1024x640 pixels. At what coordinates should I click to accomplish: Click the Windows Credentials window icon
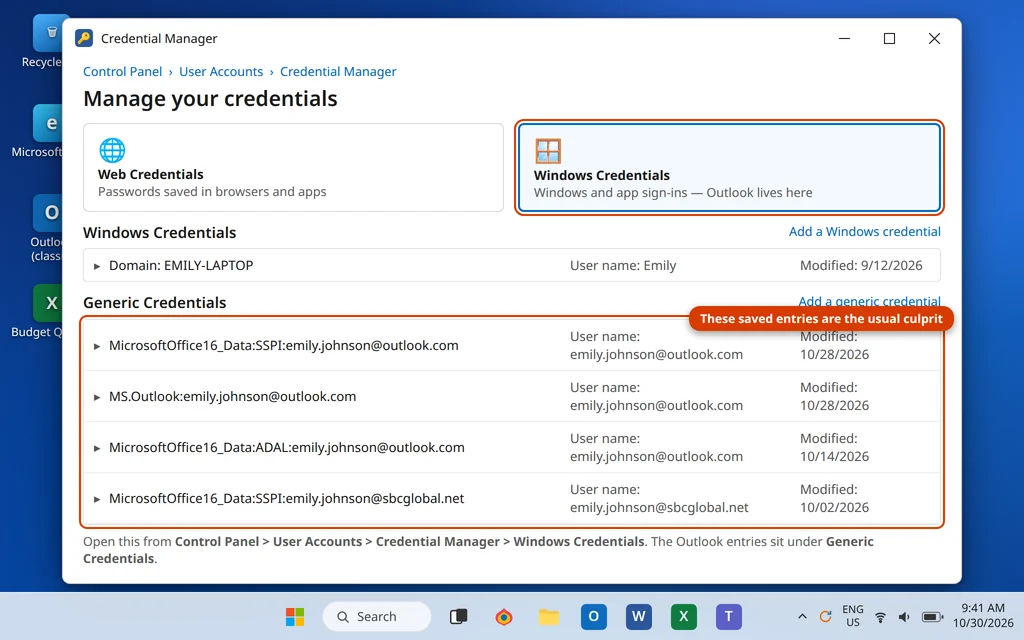click(x=547, y=151)
